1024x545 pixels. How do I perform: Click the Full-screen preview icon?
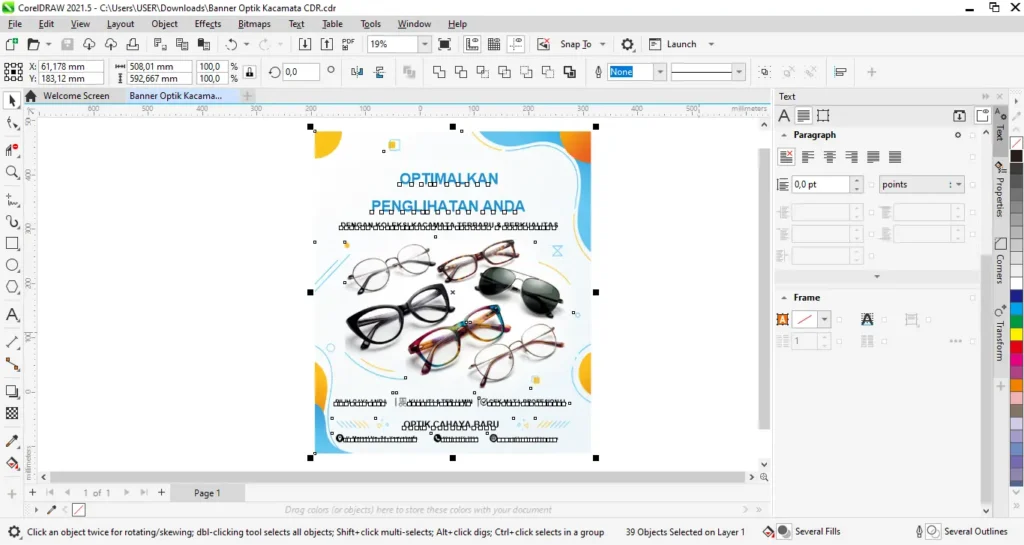point(444,44)
